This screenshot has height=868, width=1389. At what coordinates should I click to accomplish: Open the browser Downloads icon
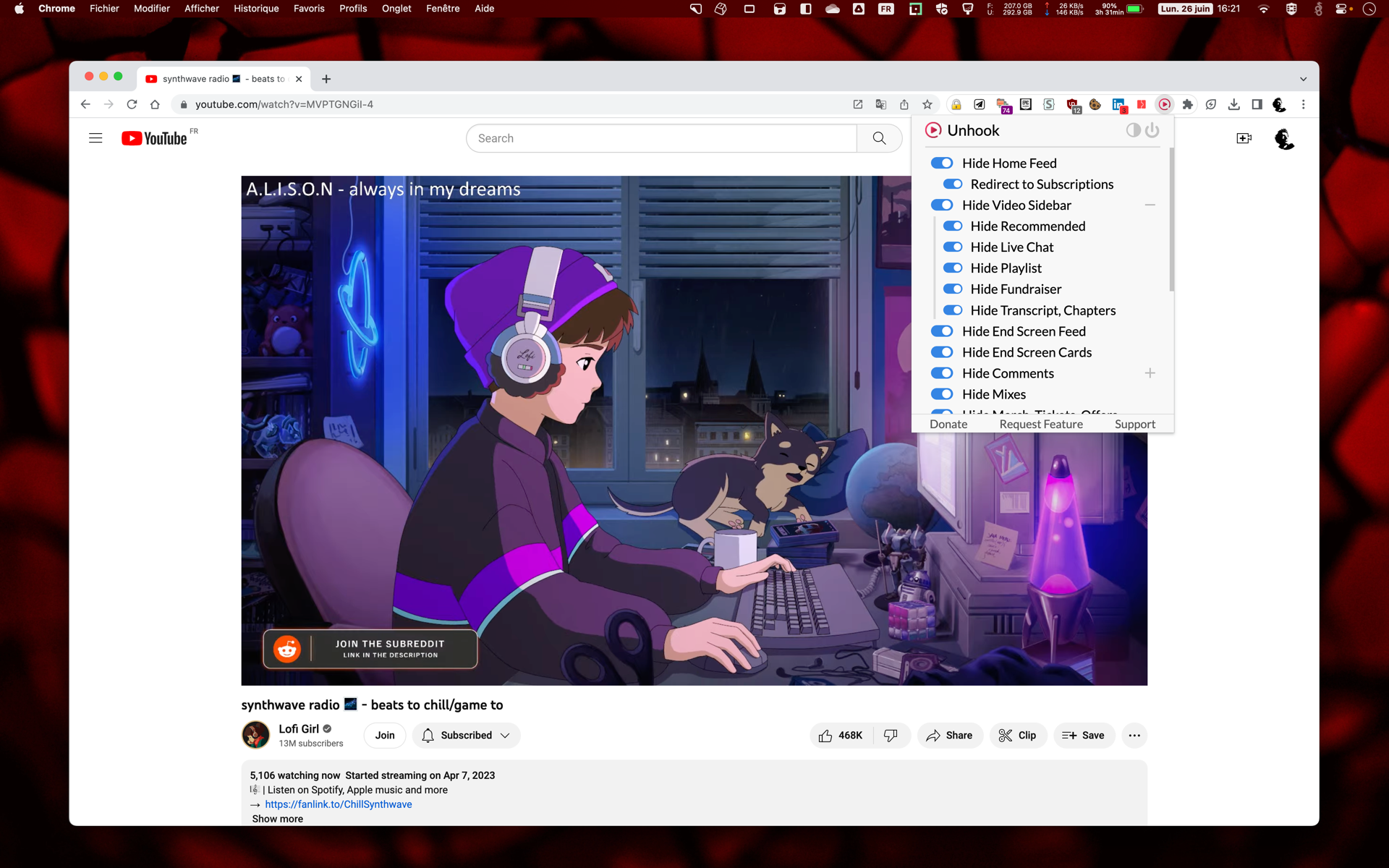(1233, 104)
